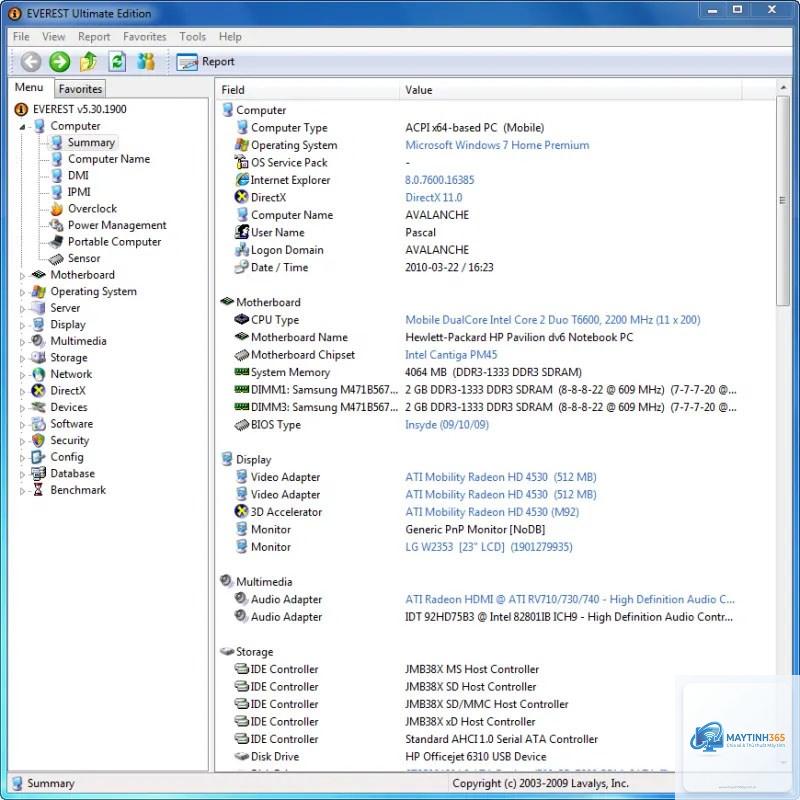Click the Software icon in tree
Image resolution: width=800 pixels, height=800 pixels.
point(38,424)
